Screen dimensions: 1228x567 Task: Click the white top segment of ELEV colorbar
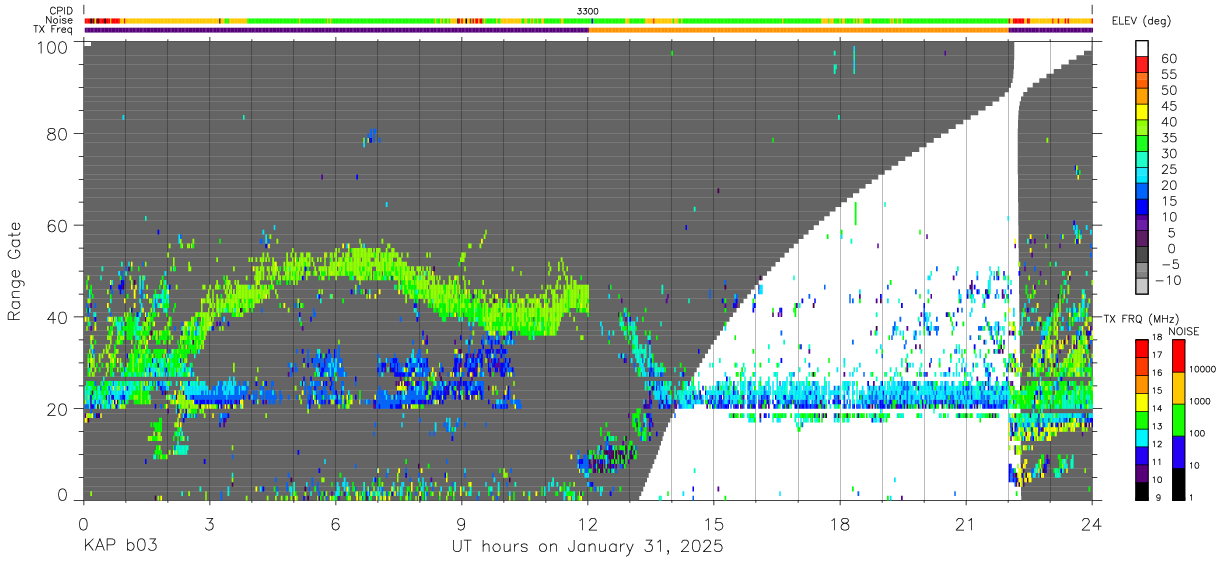coord(1141,48)
